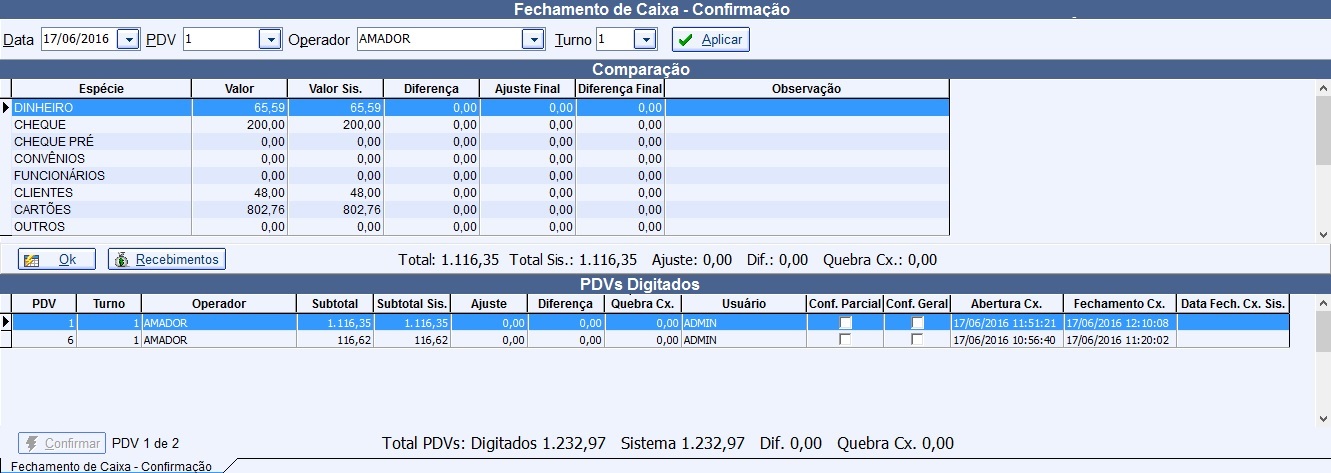The image size is (1331, 473).
Task: Click down arrow of PDVs Digitados scrollbar
Action: click(x=1323, y=419)
